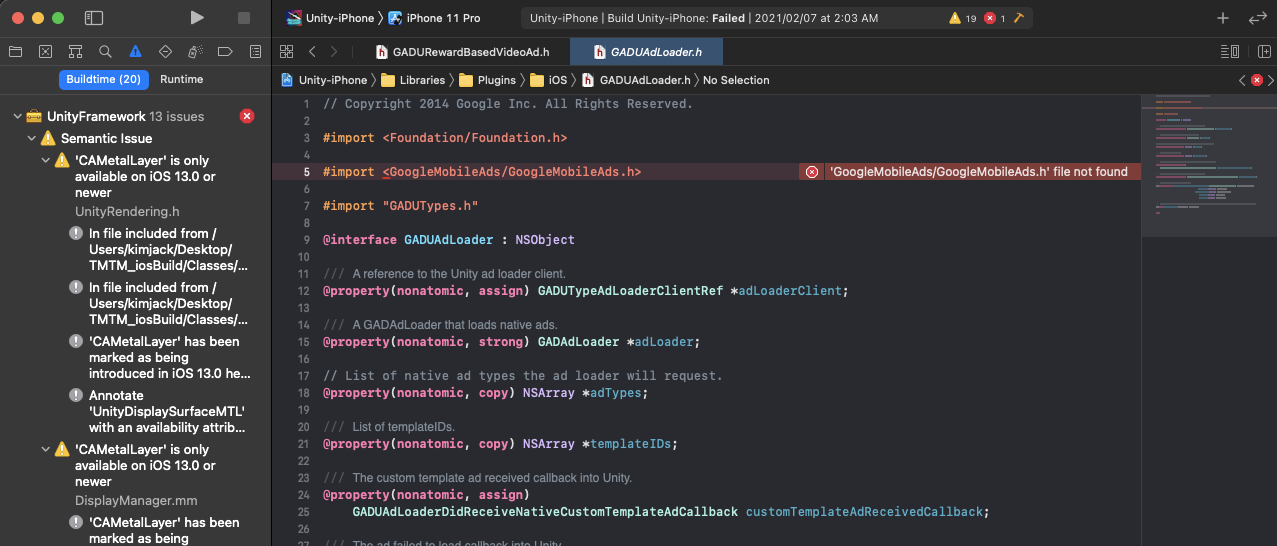The image size is (1277, 546).
Task: Select the Buildtime (20) filter
Action: tap(103, 79)
